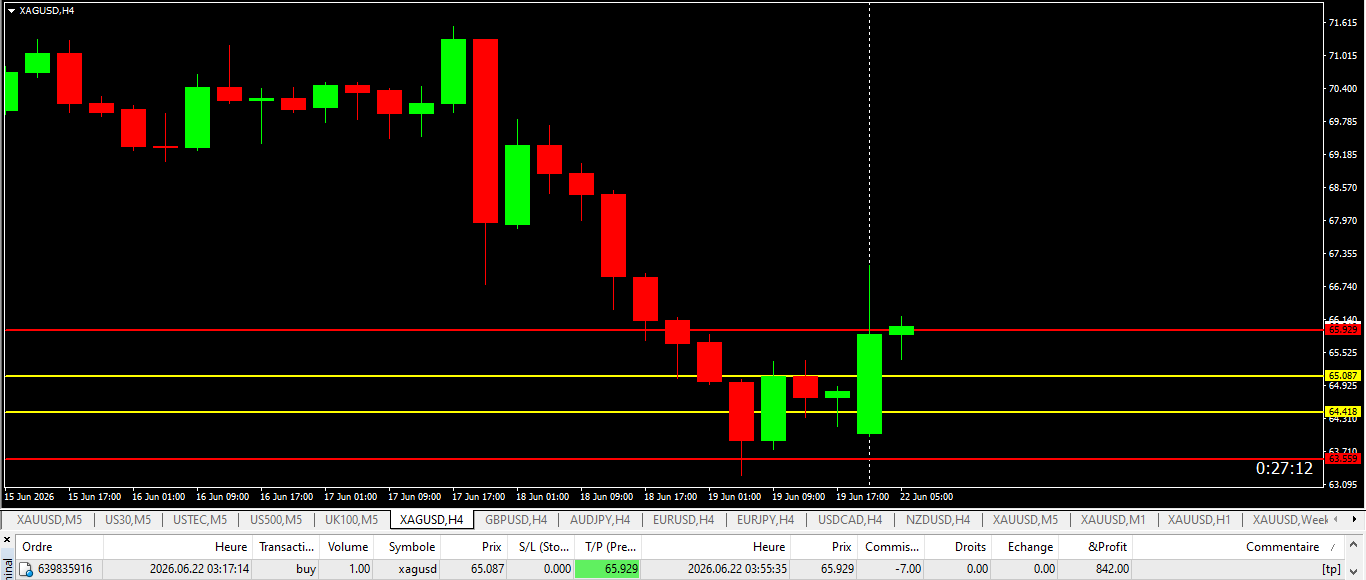Click the T/P (Pre... column header
This screenshot has width=1366, height=580.
(608, 547)
